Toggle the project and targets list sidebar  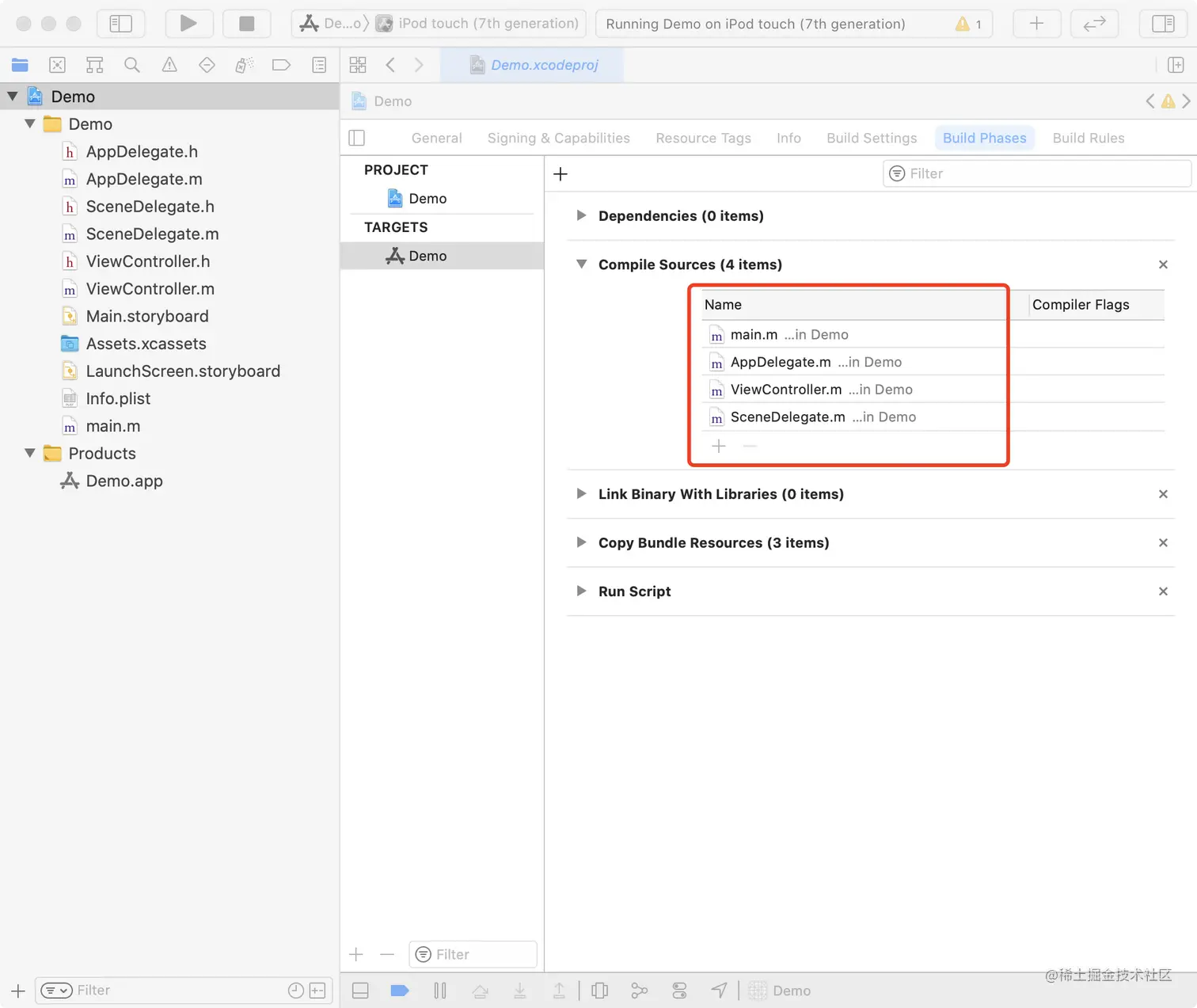[357, 138]
